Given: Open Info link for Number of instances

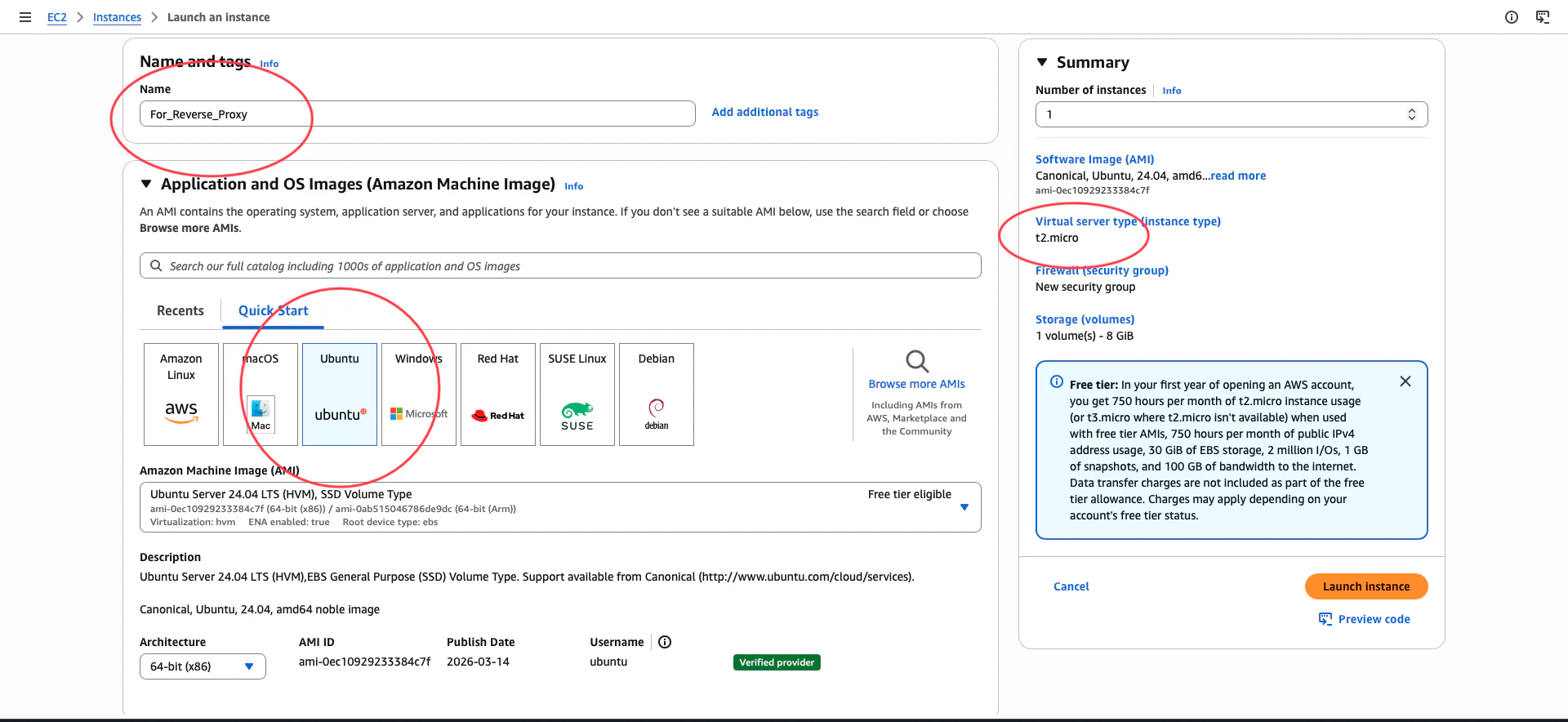Looking at the screenshot, I should coord(1172,91).
